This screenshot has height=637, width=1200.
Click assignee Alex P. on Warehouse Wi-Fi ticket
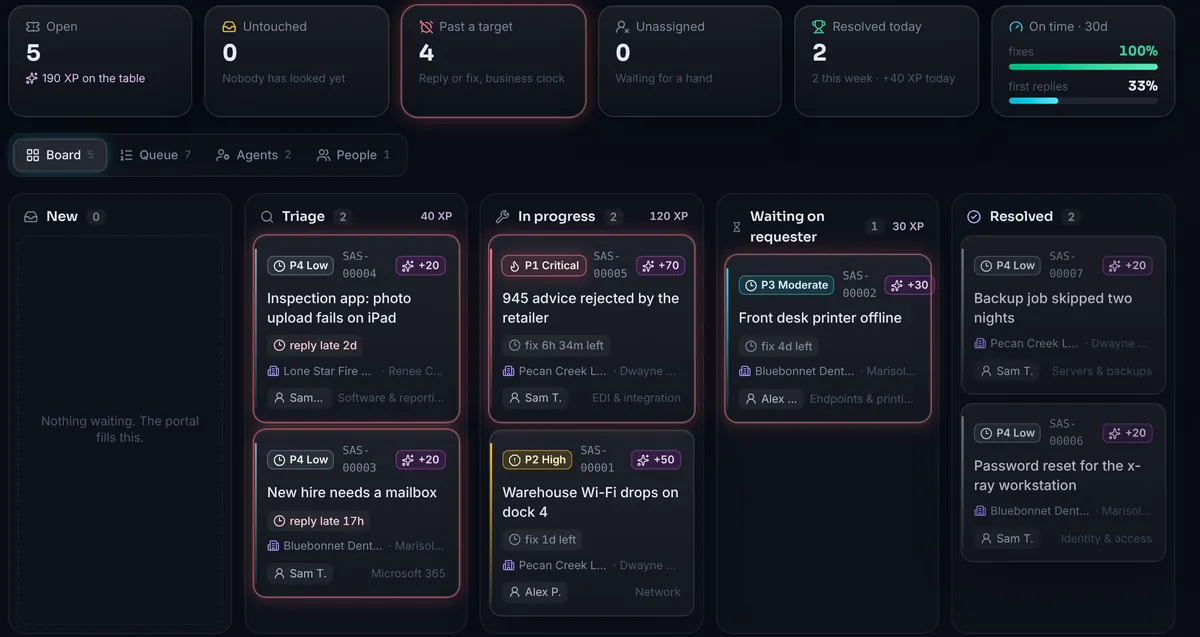pyautogui.click(x=535, y=592)
